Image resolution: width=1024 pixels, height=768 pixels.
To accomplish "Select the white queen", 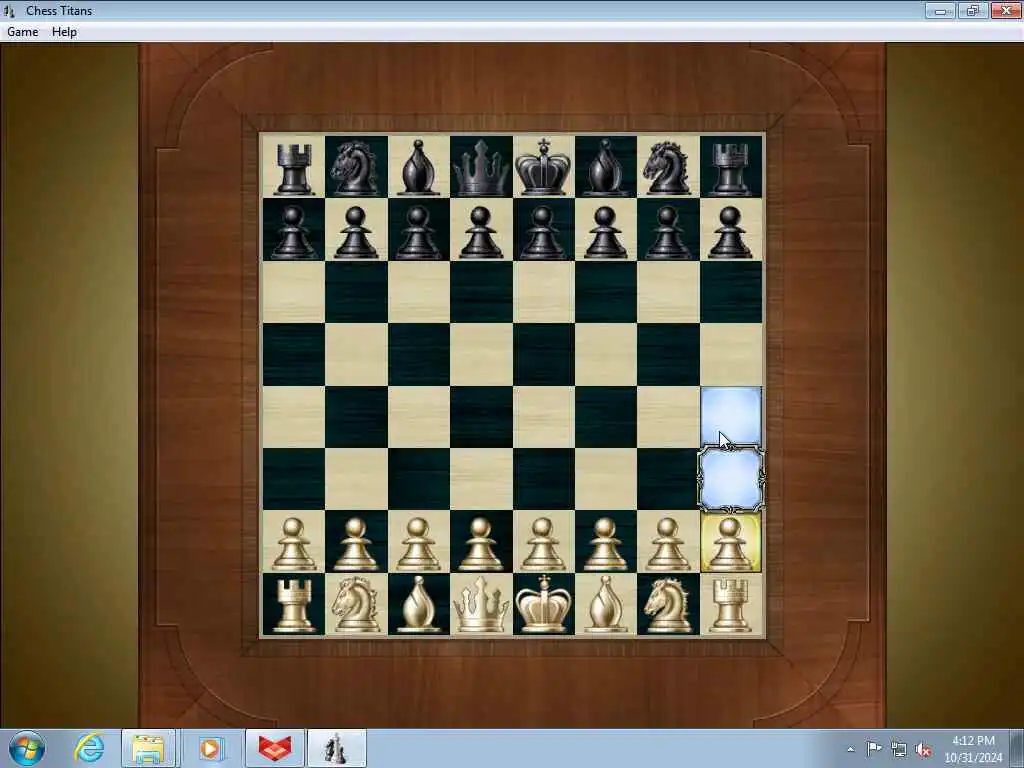I will coord(481,604).
